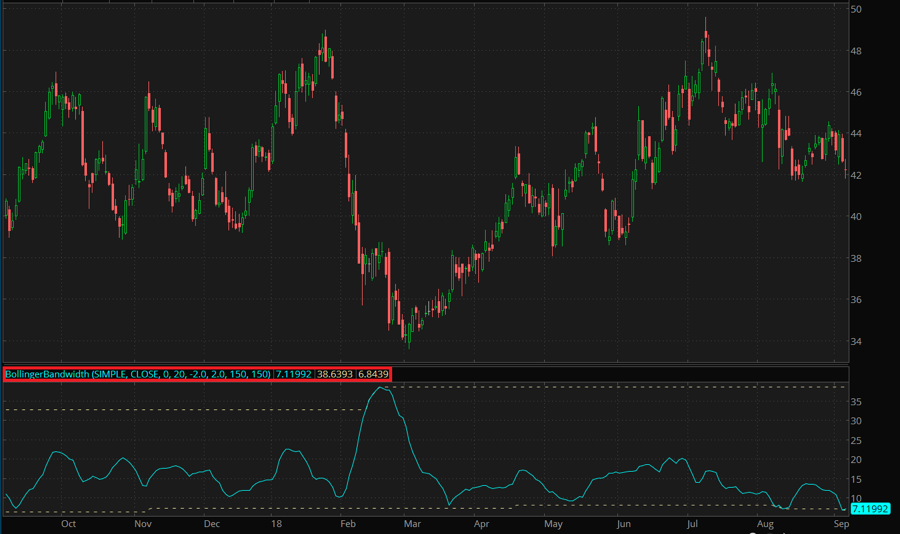Click the 18 year label on the time axis
The height and width of the screenshot is (534, 900).
pyautogui.click(x=275, y=523)
